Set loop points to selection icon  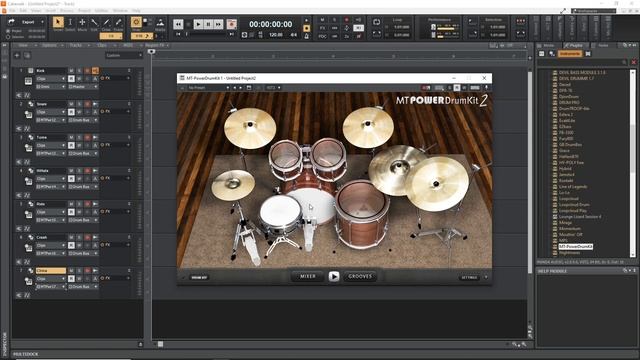pos(376,34)
